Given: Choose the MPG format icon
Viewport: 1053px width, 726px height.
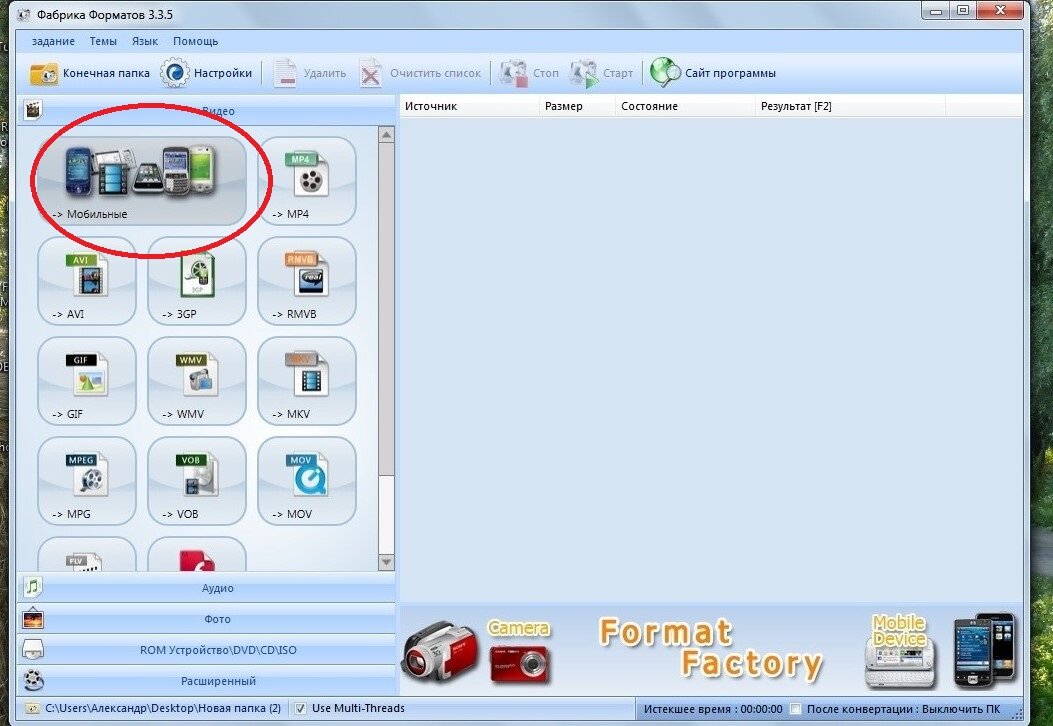Looking at the screenshot, I should click(87, 481).
